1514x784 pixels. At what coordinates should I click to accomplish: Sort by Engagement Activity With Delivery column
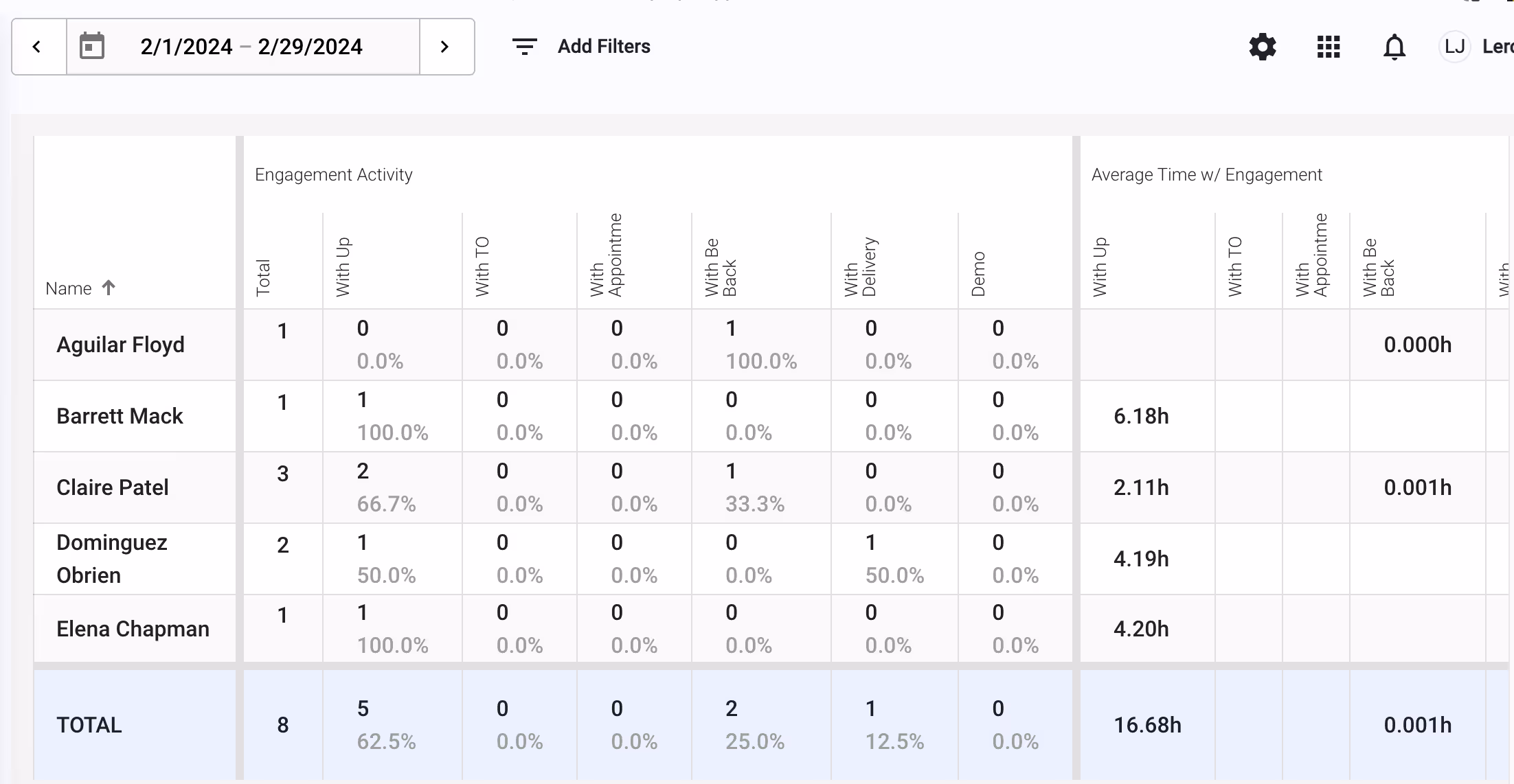click(860, 266)
